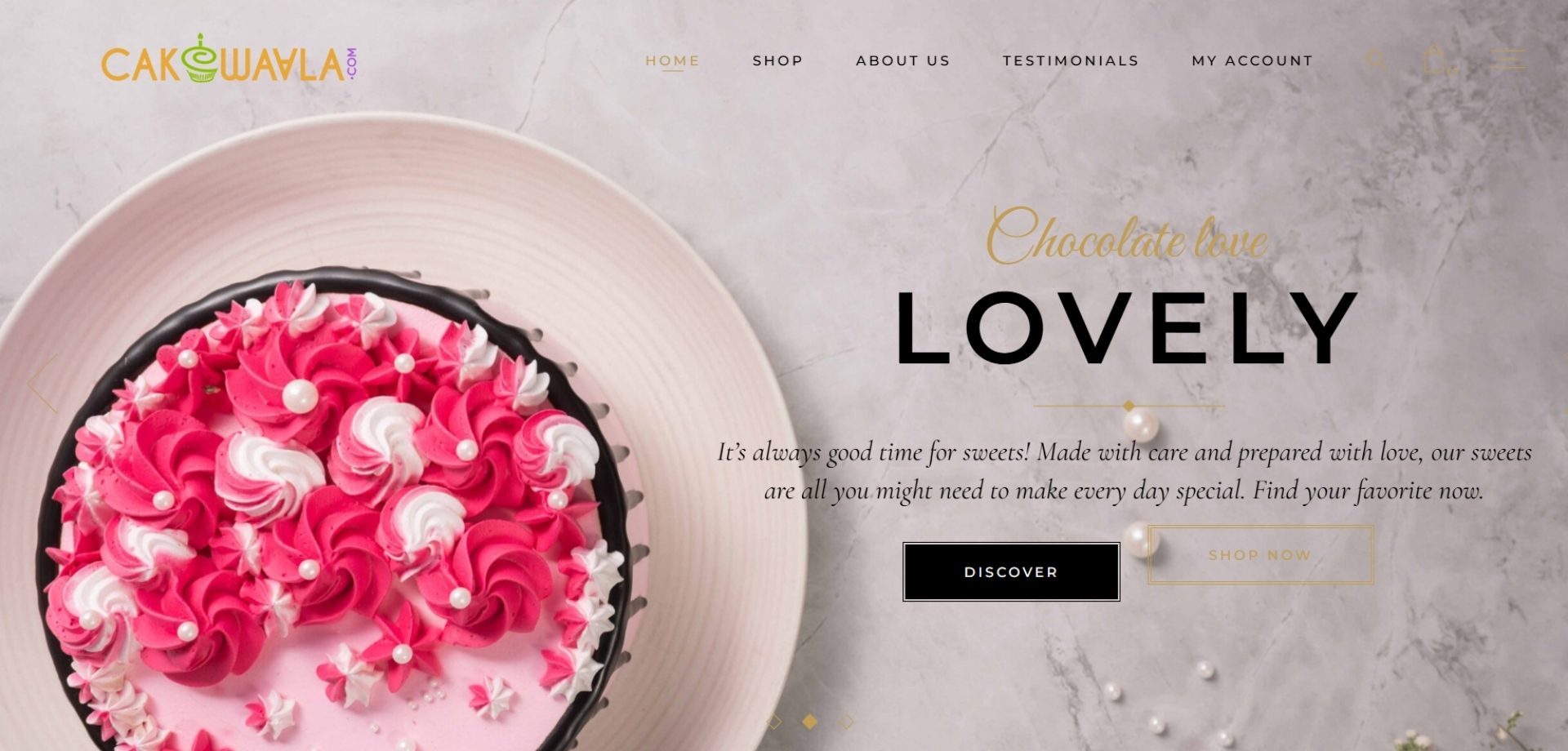The height and width of the screenshot is (751, 1568).
Task: Open the shopping bag cart icon
Action: click(1435, 60)
